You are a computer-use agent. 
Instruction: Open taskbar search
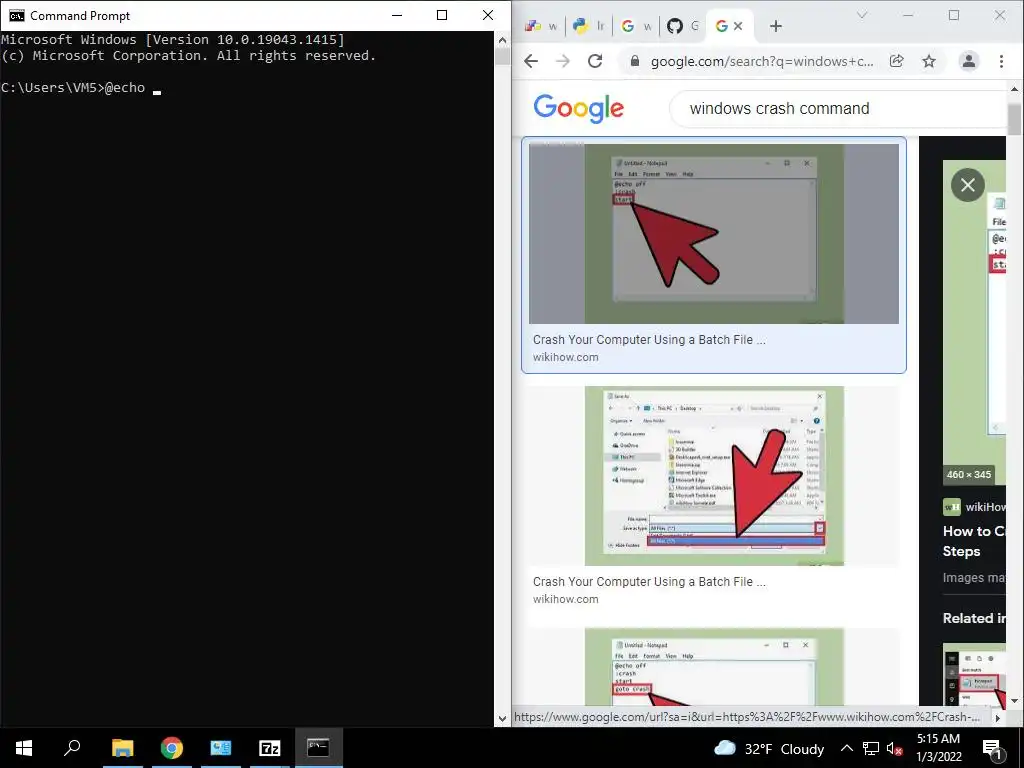(x=72, y=748)
